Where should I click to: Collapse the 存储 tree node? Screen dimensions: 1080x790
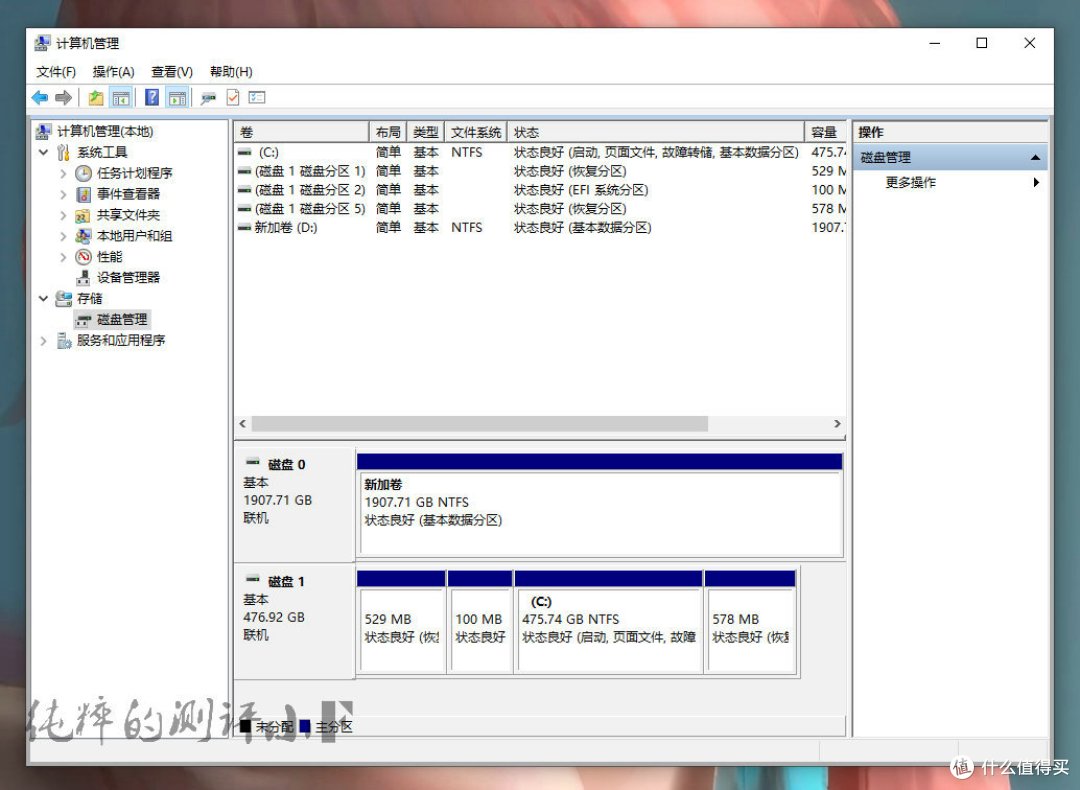43,298
